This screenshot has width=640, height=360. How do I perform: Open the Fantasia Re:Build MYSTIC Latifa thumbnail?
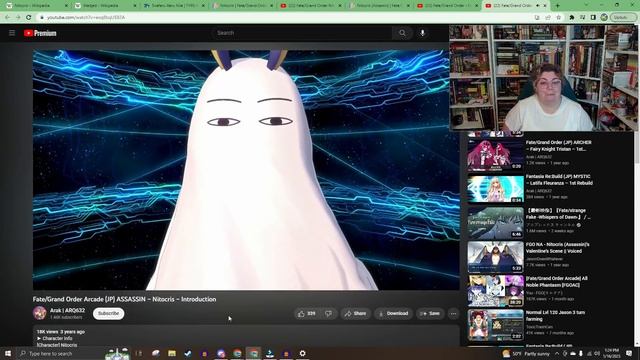point(496,189)
